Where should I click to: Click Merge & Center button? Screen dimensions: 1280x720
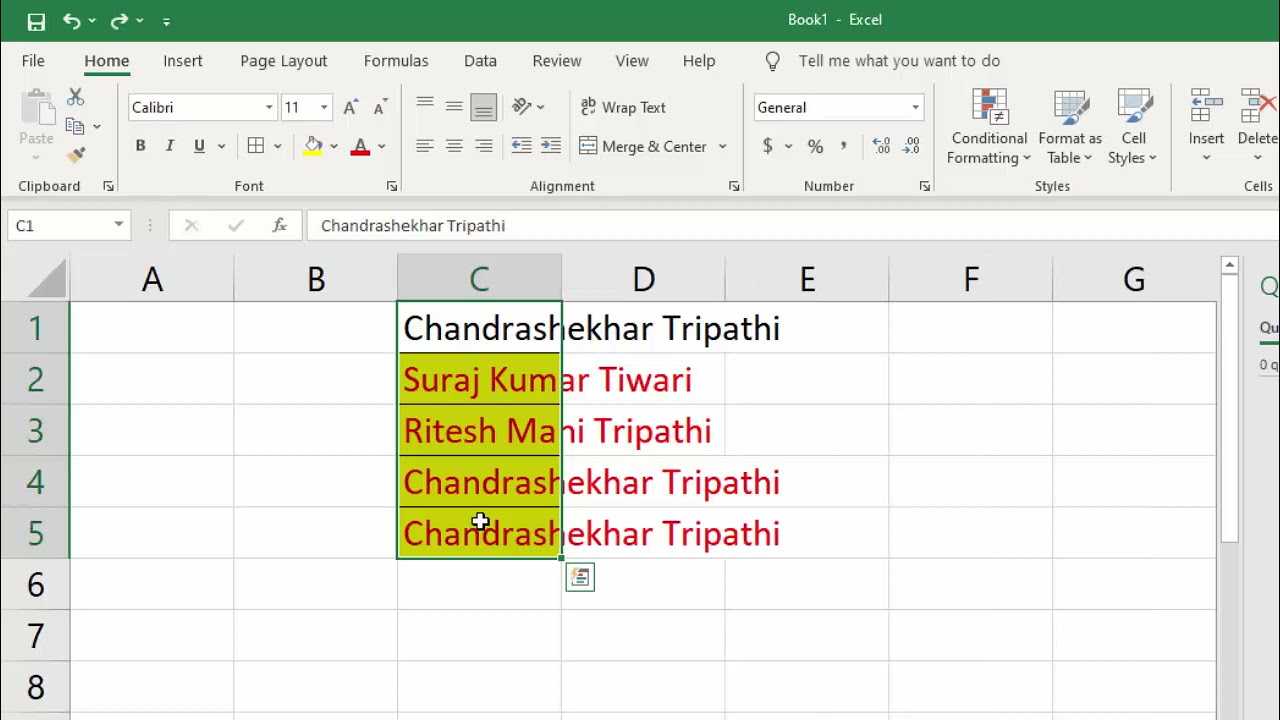643,146
